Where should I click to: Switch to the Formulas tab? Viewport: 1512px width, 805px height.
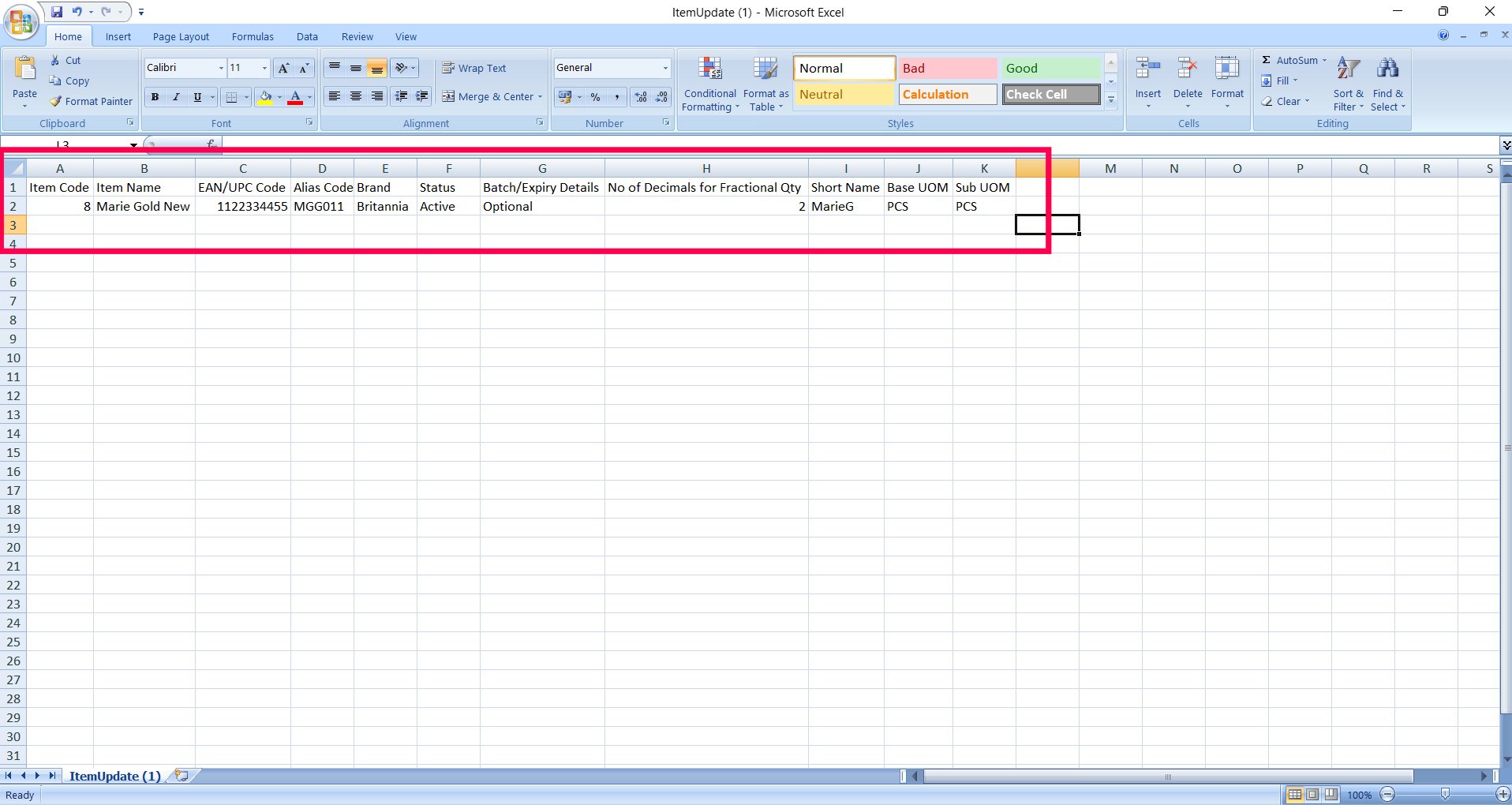(x=253, y=36)
